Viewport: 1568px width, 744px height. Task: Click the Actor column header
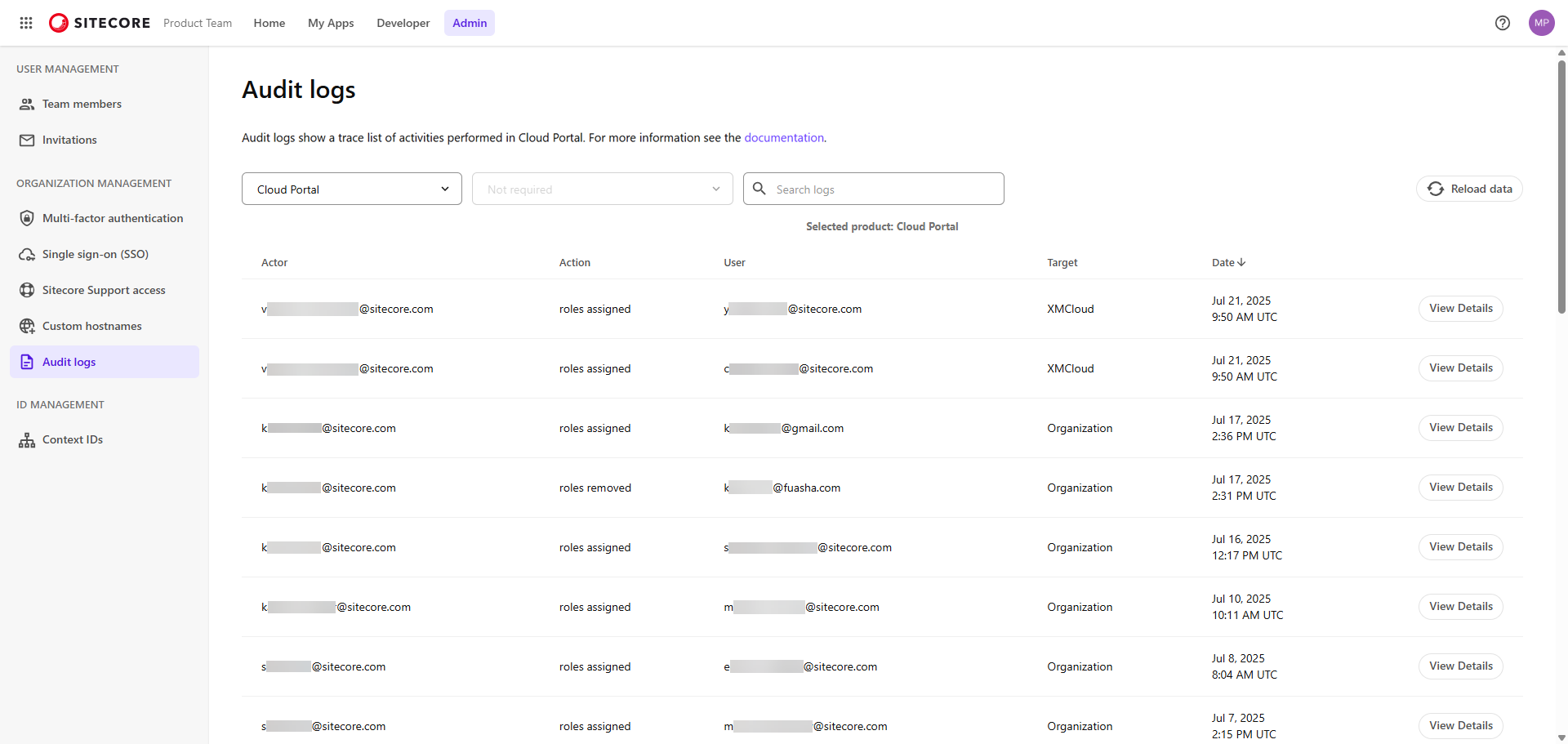click(x=274, y=262)
